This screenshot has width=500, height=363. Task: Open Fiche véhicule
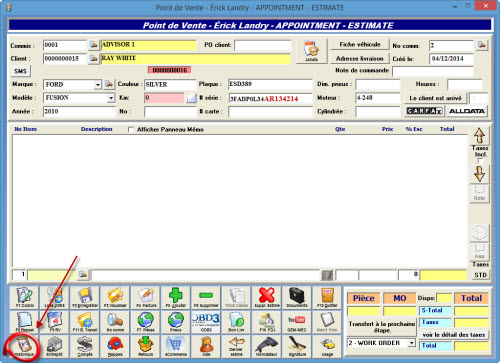pos(360,44)
